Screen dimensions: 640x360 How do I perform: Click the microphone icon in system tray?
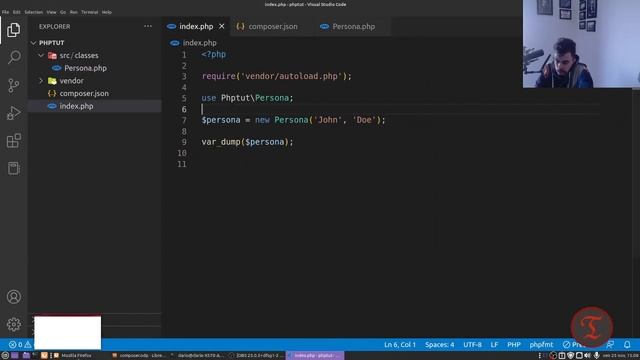596,356
